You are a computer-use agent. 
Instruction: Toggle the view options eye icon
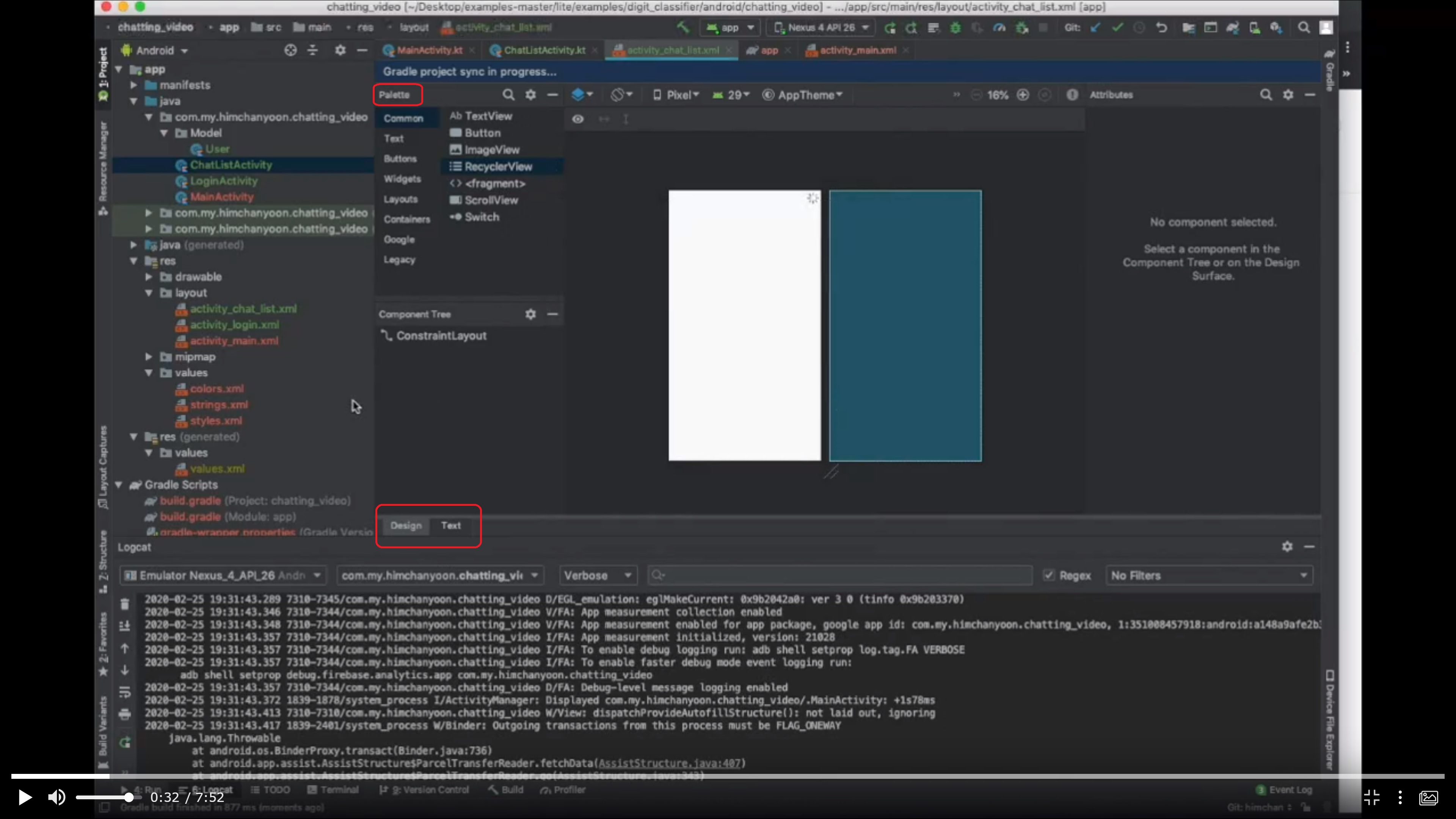tap(577, 119)
